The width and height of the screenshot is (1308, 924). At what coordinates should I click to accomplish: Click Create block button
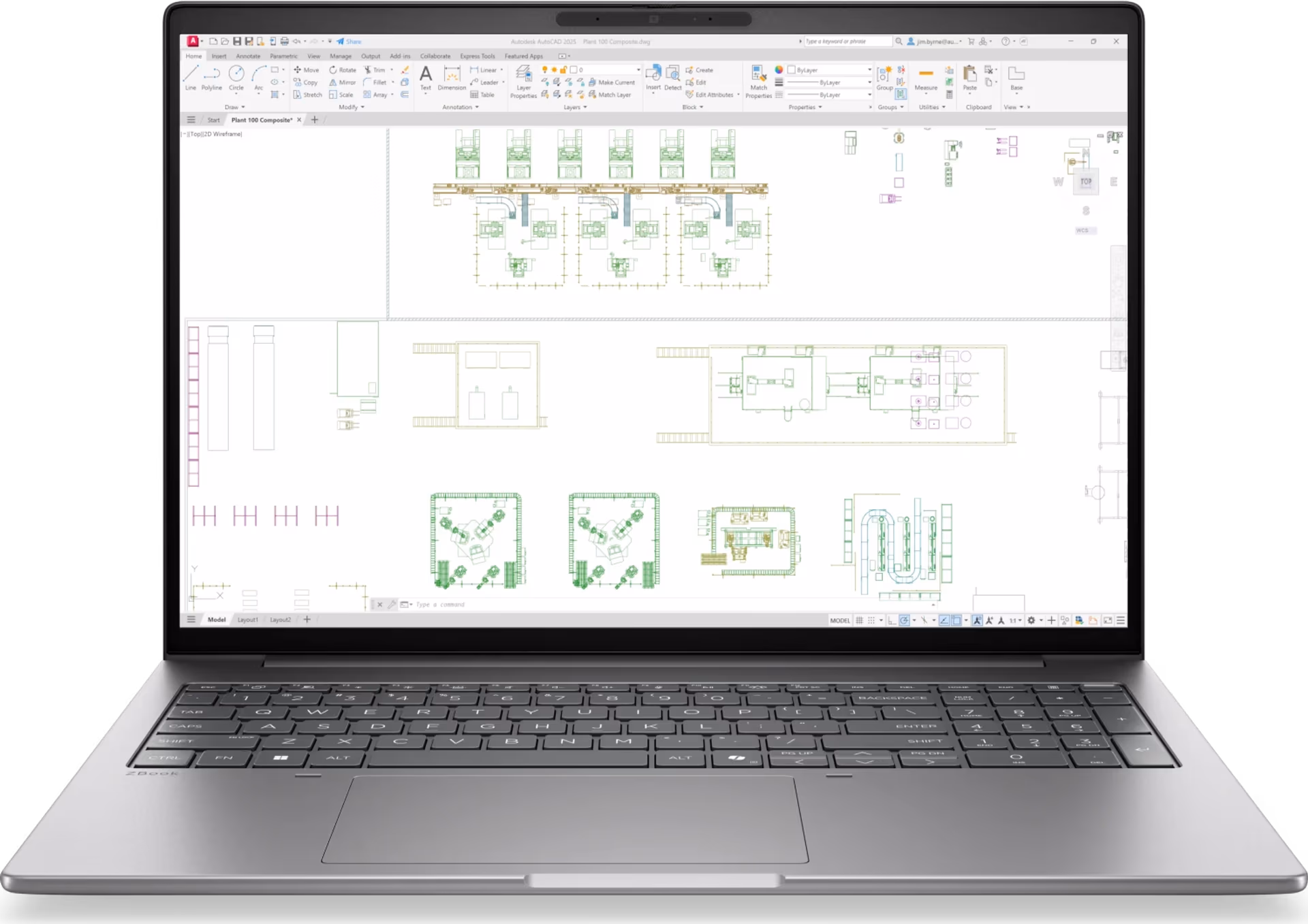click(699, 70)
